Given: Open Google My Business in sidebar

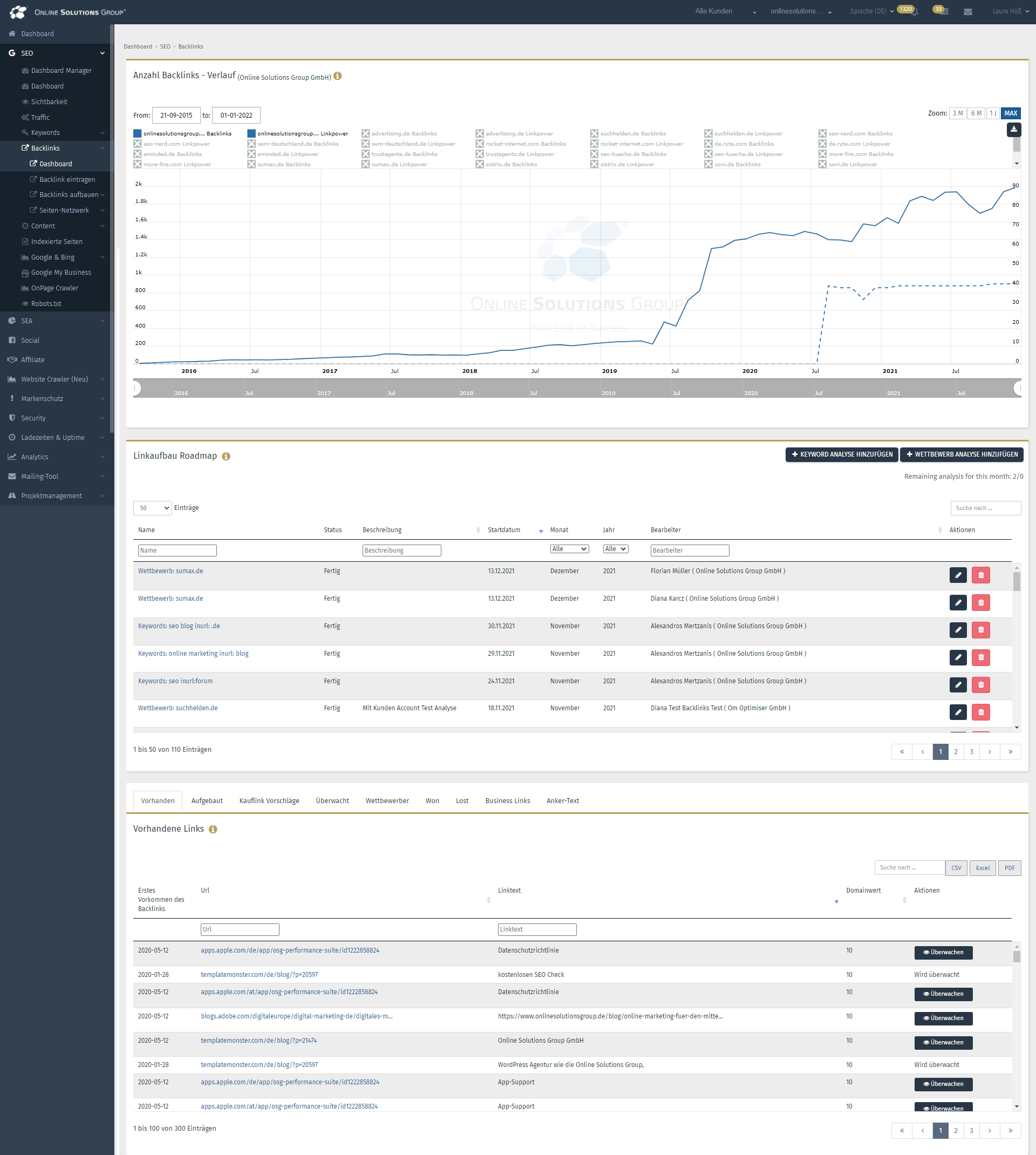Looking at the screenshot, I should click(x=61, y=272).
